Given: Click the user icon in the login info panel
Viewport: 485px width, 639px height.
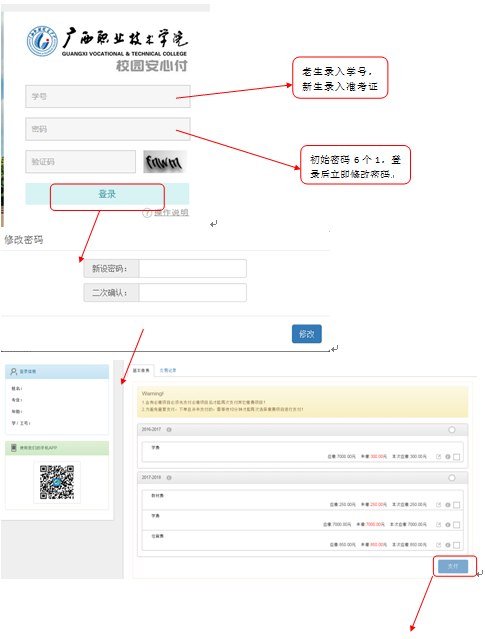Looking at the screenshot, I should click(x=14, y=372).
